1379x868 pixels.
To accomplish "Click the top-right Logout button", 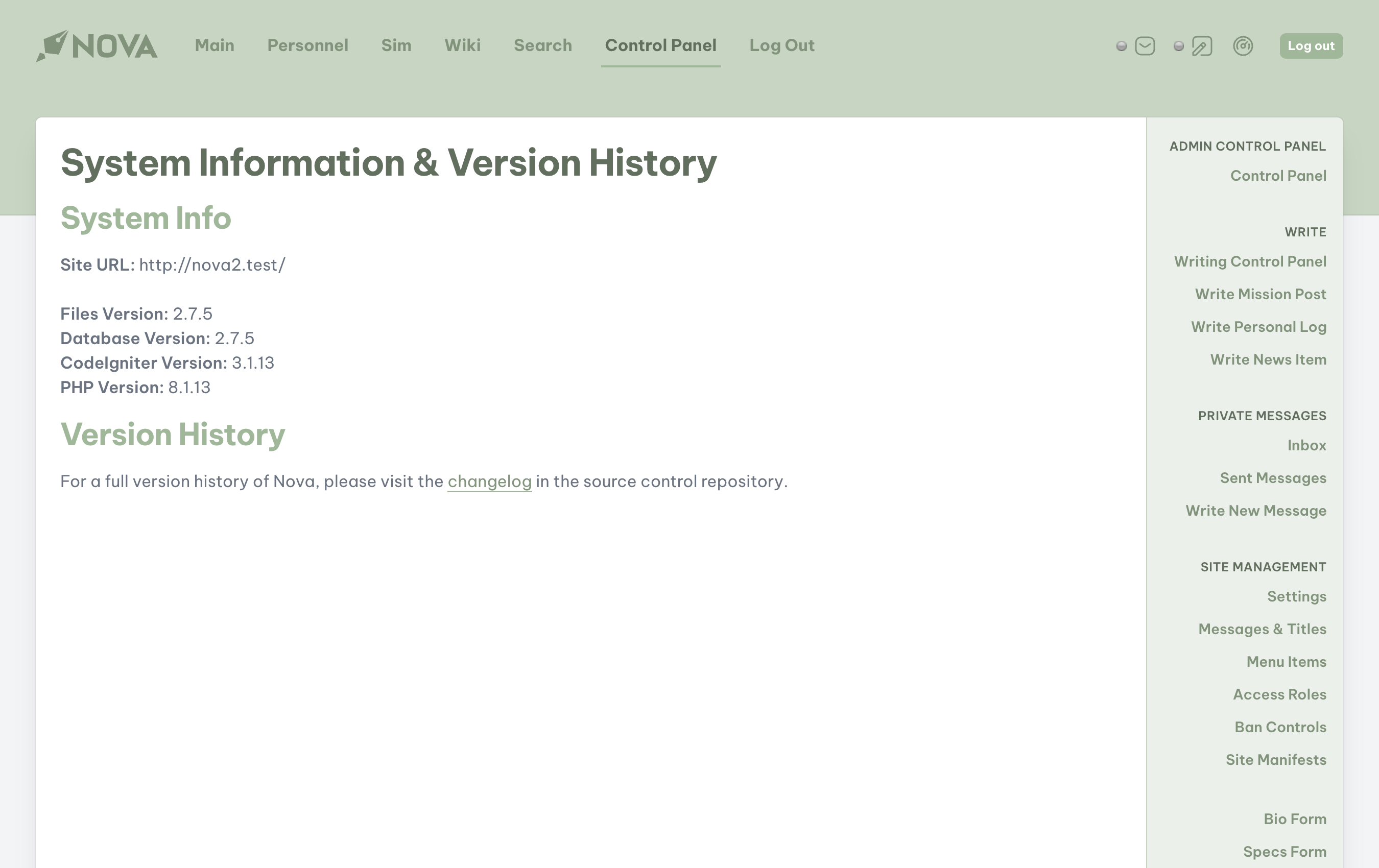I will 1311,45.
